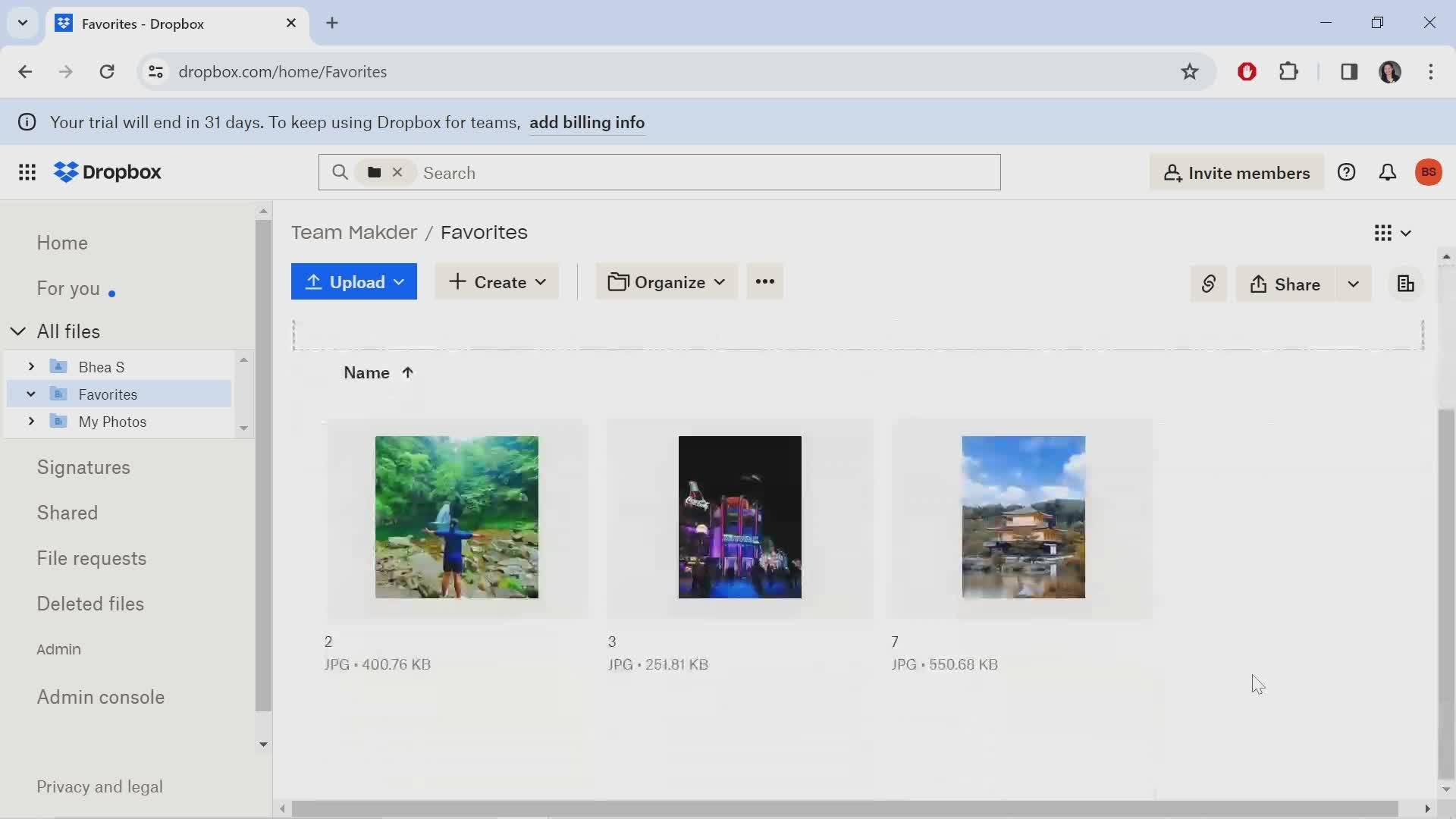The width and height of the screenshot is (1456, 819).
Task: Click the address bar URL
Action: 282,72
